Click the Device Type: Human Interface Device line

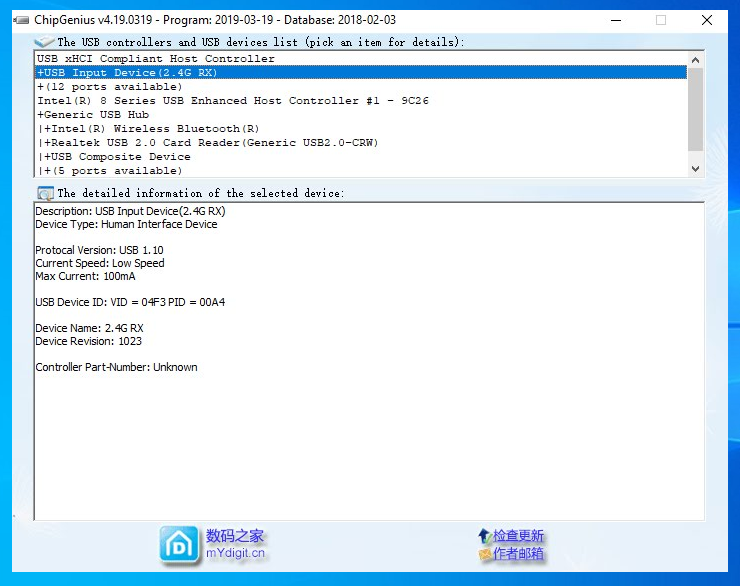[126, 224]
